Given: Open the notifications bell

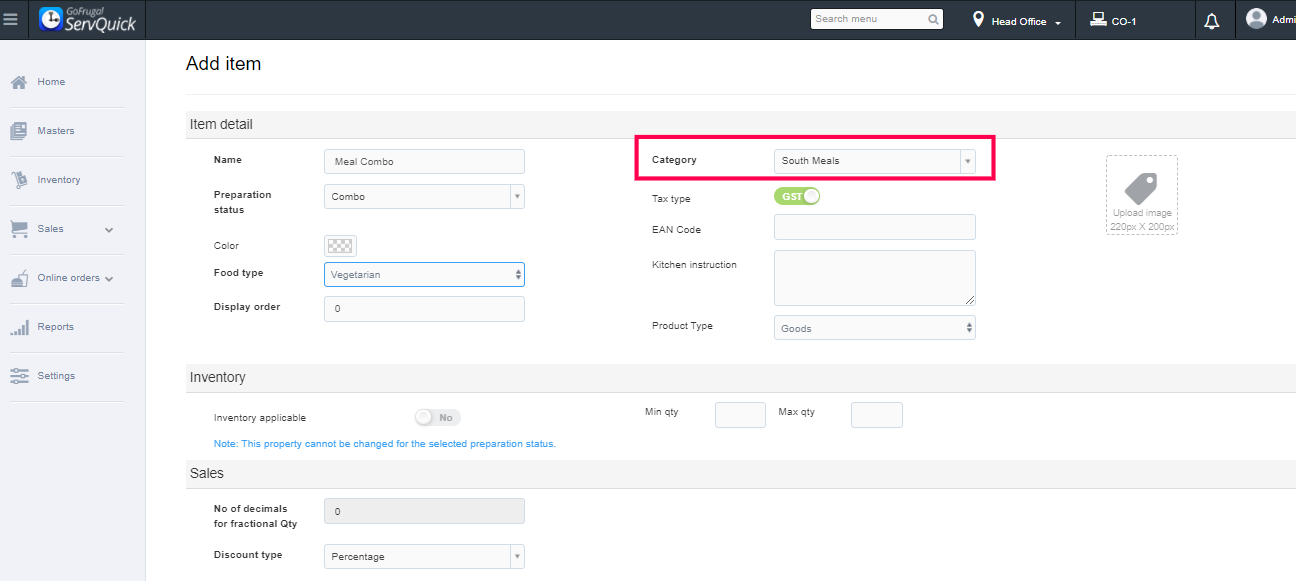Looking at the screenshot, I should pos(1211,21).
